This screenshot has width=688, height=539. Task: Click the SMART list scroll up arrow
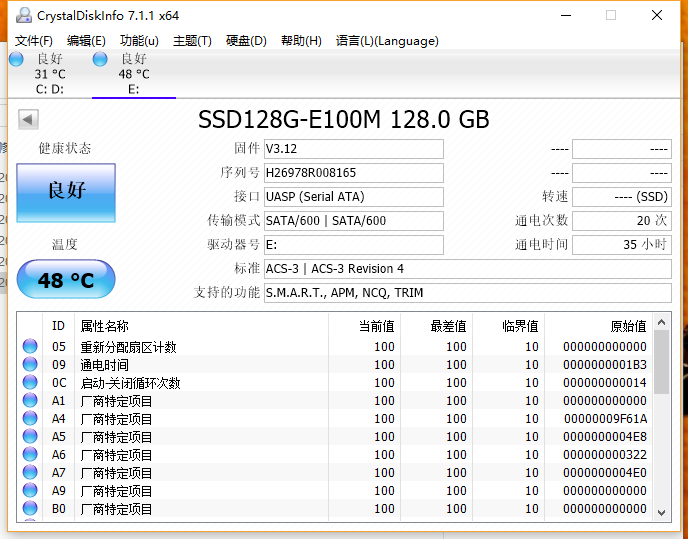(662, 323)
